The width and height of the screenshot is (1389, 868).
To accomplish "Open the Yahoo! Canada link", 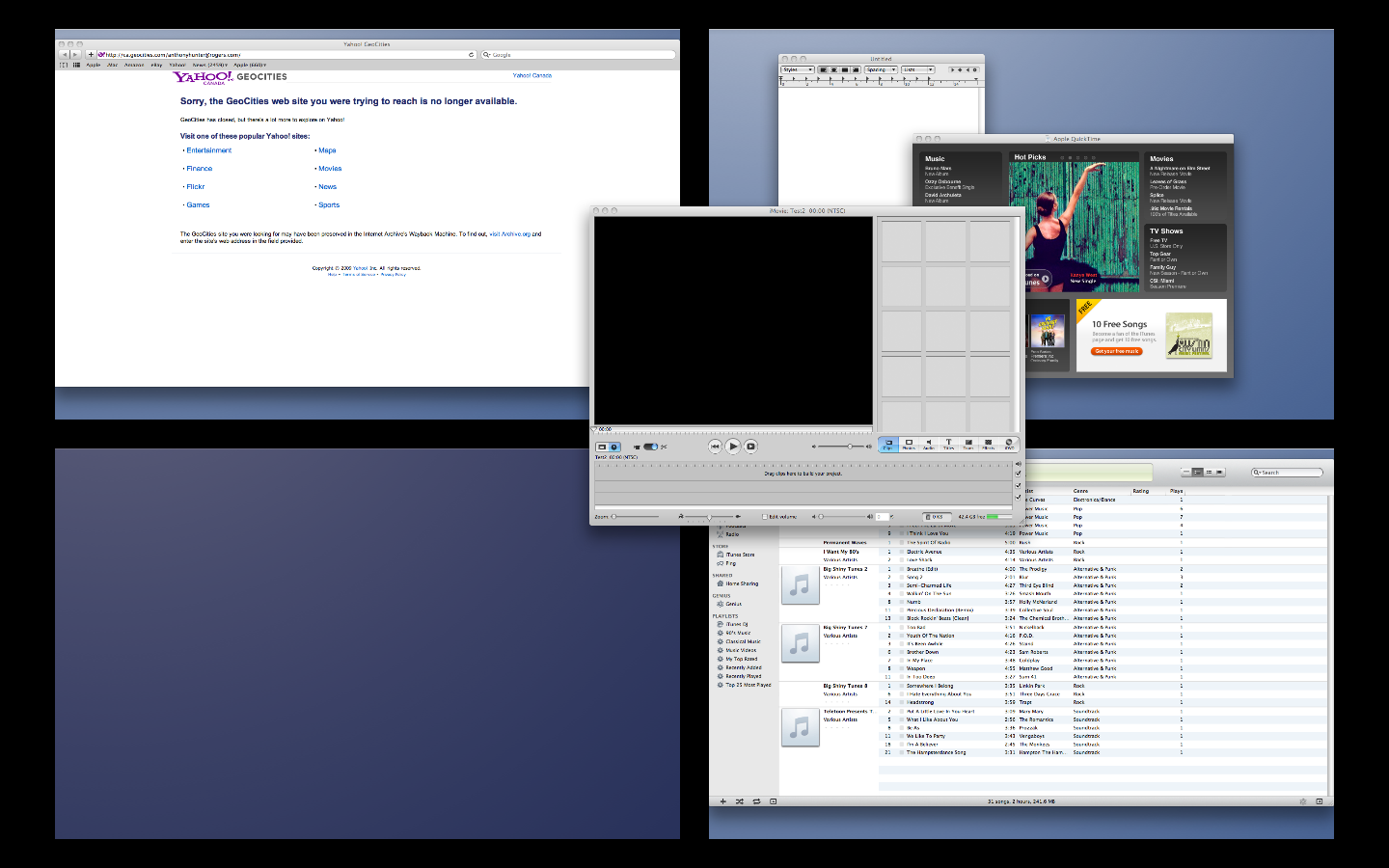I will 532,75.
